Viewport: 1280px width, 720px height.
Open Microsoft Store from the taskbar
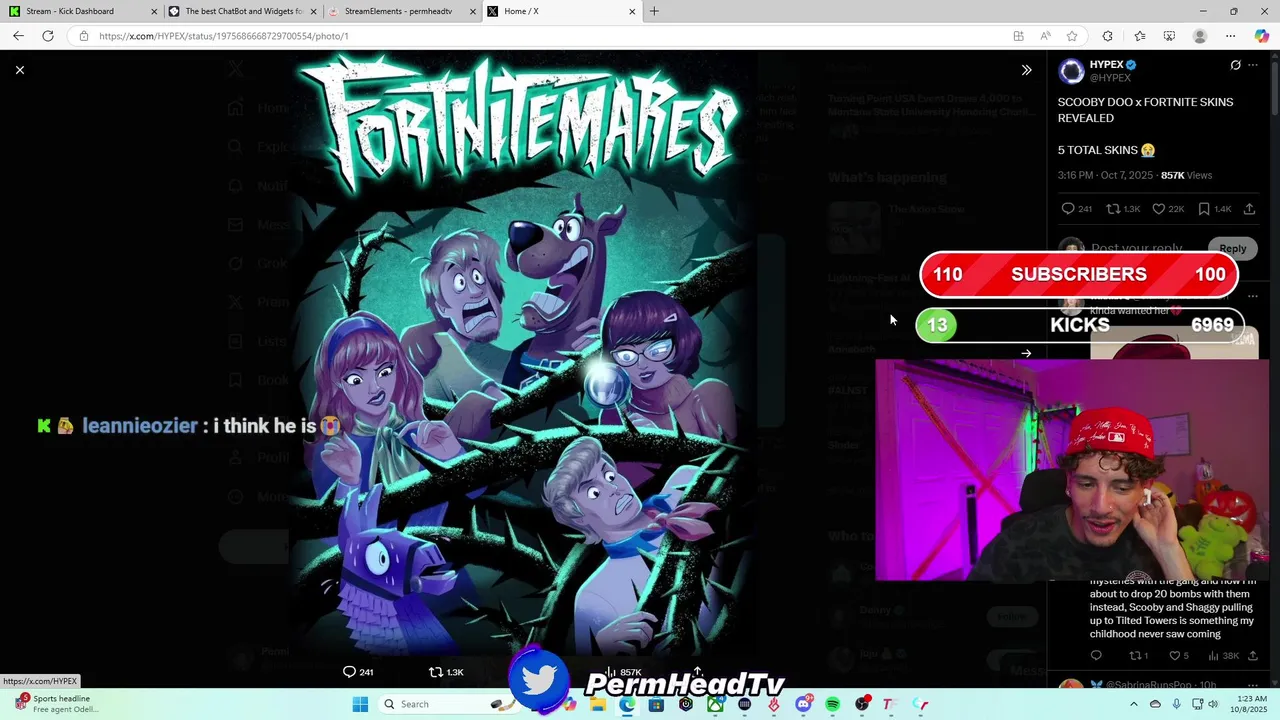click(x=655, y=704)
